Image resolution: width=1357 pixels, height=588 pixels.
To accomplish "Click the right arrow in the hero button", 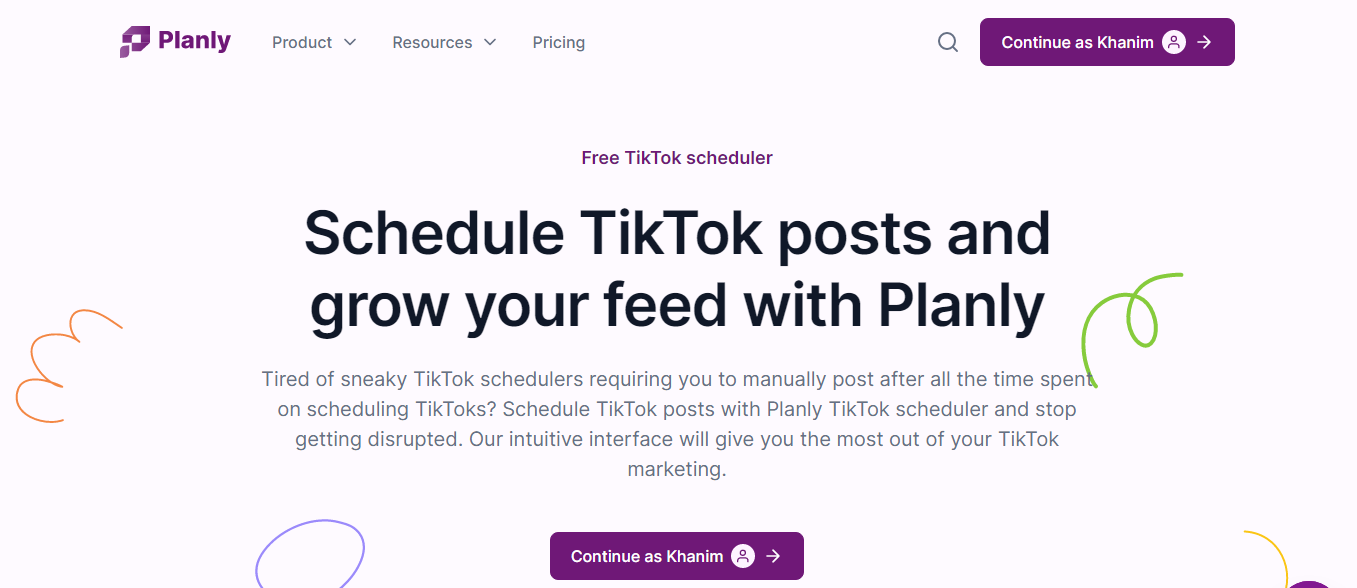I will pyautogui.click(x=774, y=556).
